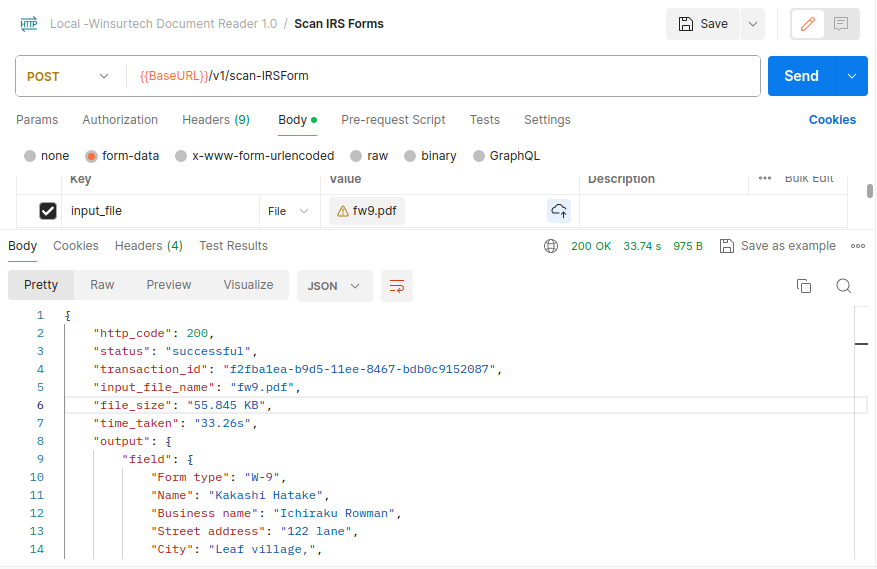This screenshot has width=877, height=569.
Task: Switch to Preview view
Action: (168, 285)
